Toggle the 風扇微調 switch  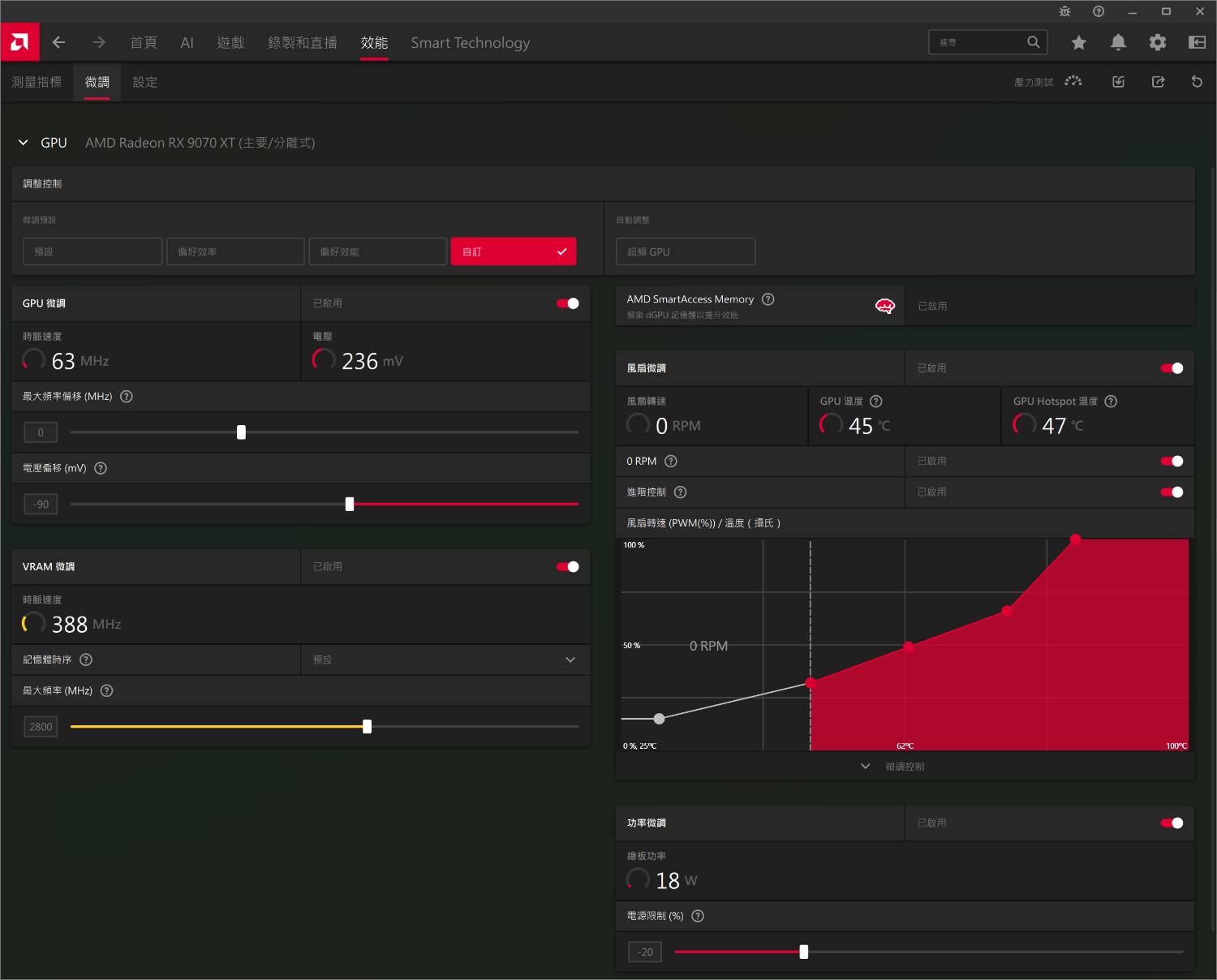tap(1172, 368)
